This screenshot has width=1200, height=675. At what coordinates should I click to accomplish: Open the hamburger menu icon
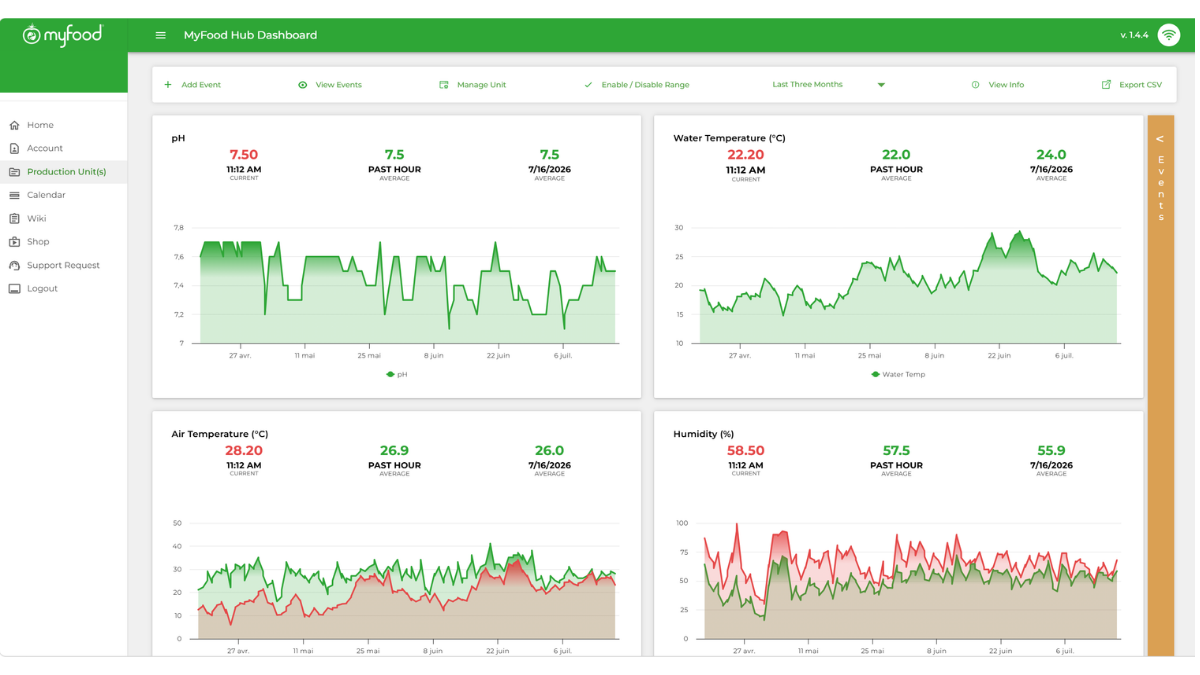click(160, 35)
